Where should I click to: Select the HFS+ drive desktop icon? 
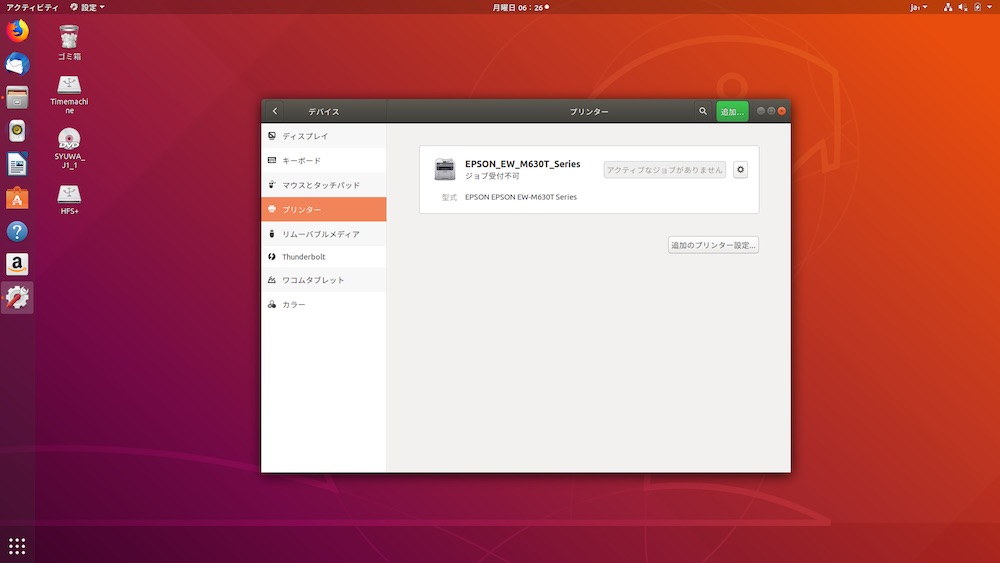[69, 200]
